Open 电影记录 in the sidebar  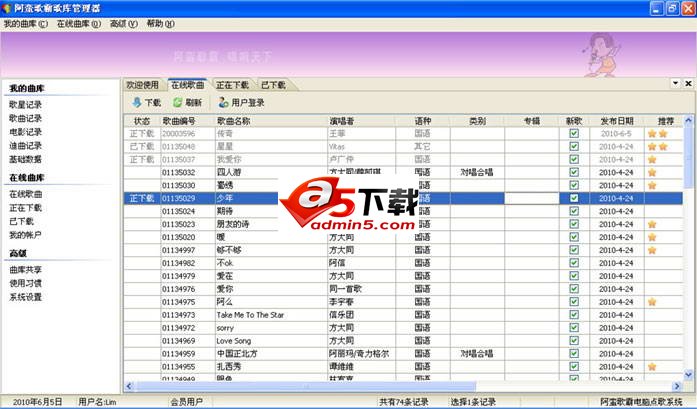point(25,132)
